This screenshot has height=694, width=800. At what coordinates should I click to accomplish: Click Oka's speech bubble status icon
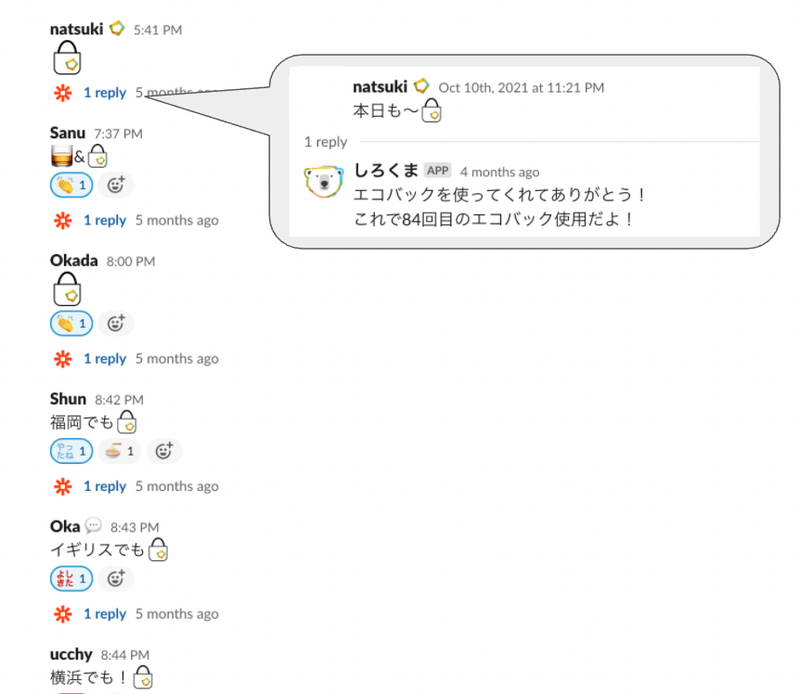point(93,525)
